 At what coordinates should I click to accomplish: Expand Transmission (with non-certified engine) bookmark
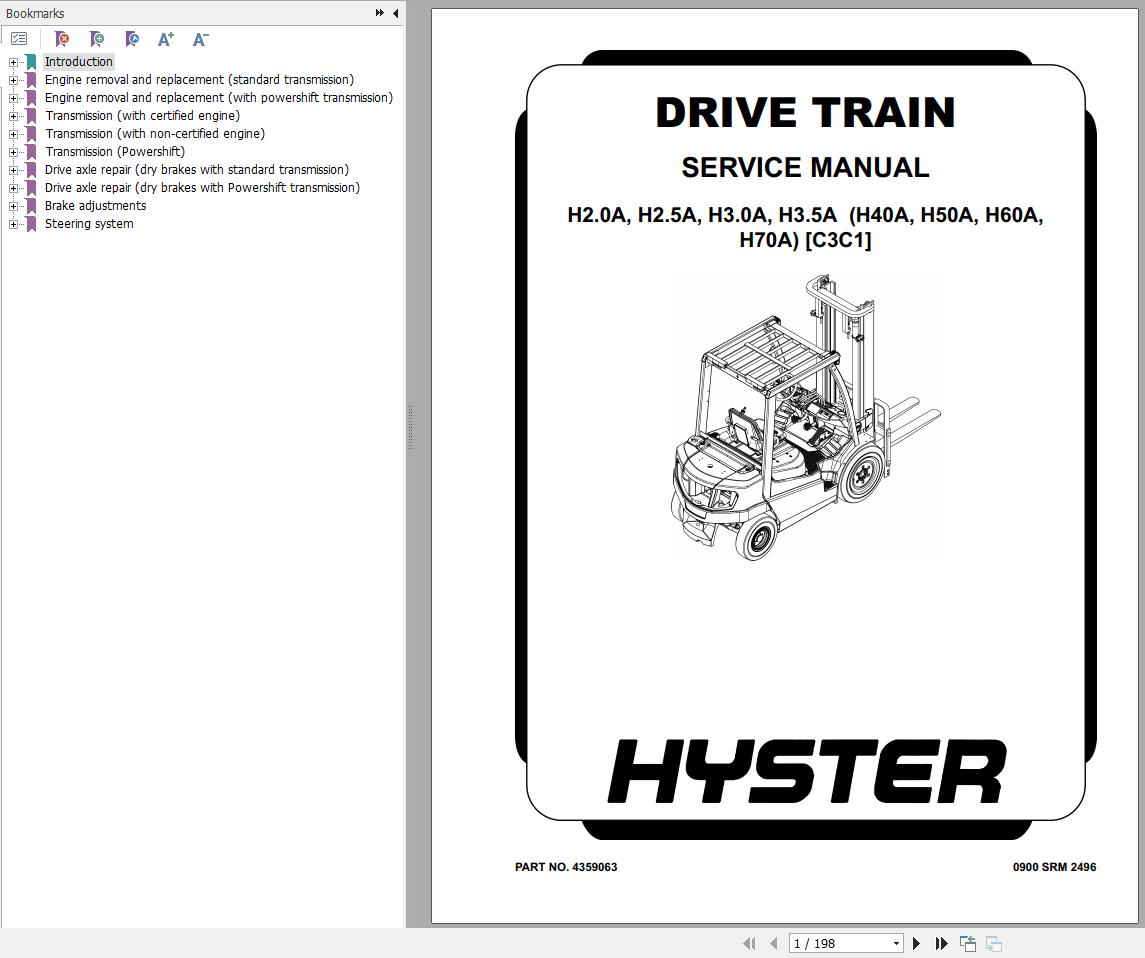pyautogui.click(x=13, y=134)
